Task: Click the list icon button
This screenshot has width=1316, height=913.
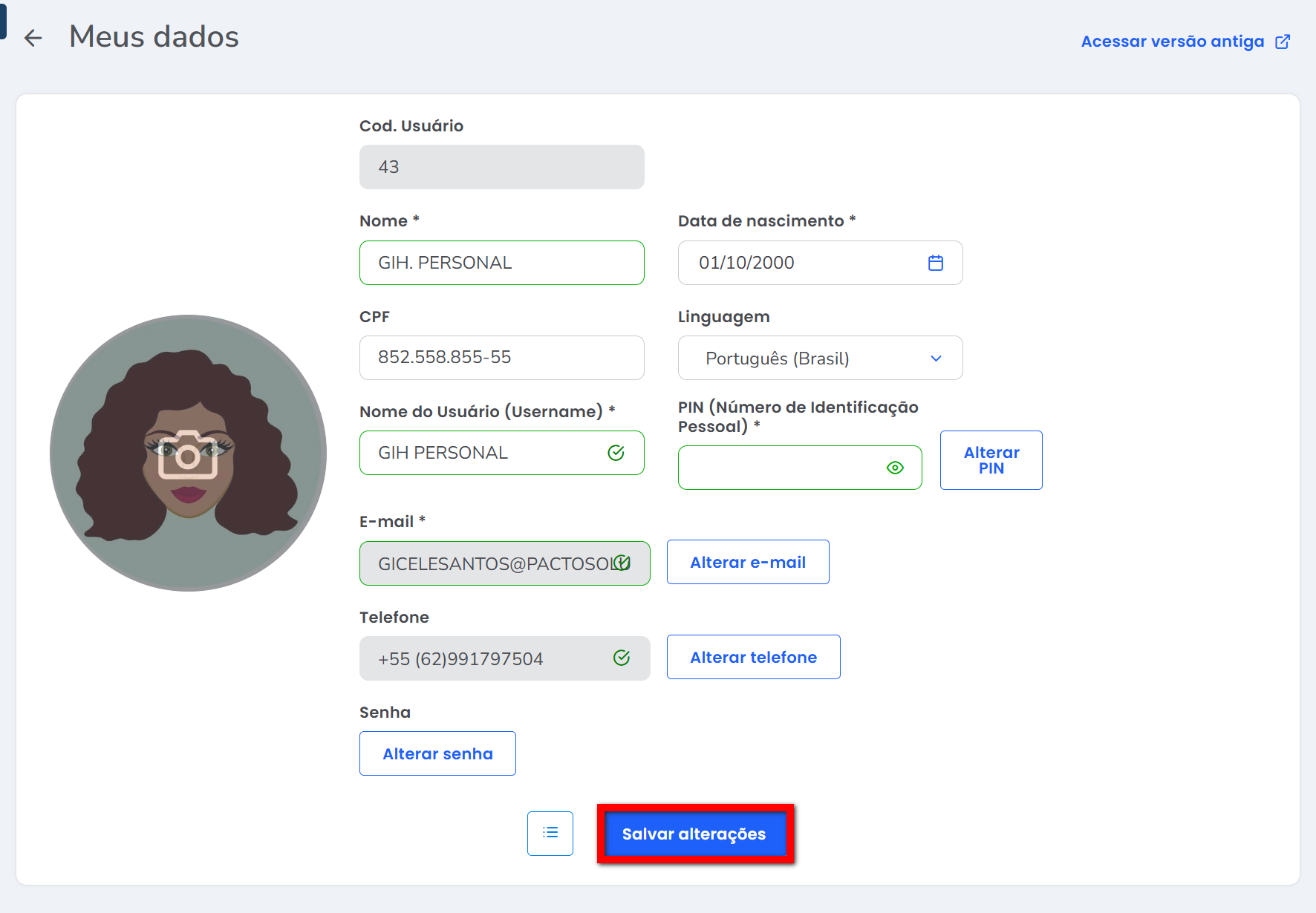Action: (x=550, y=833)
